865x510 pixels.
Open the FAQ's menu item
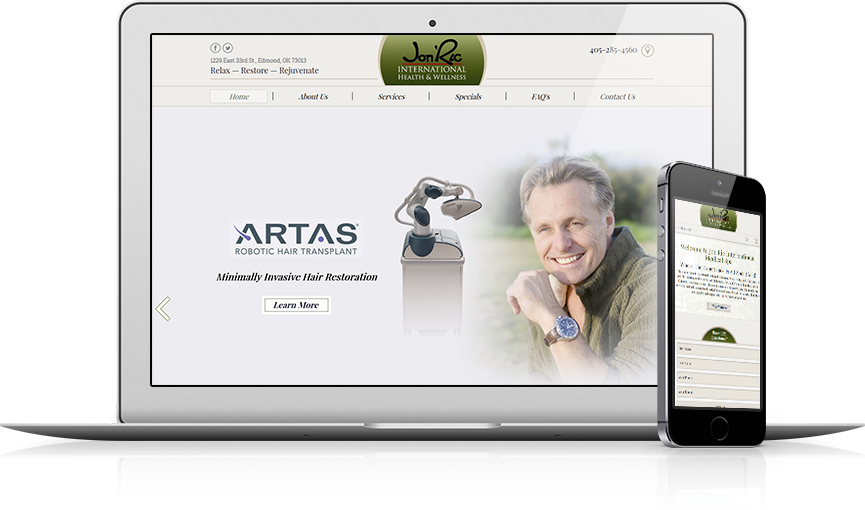[541, 97]
